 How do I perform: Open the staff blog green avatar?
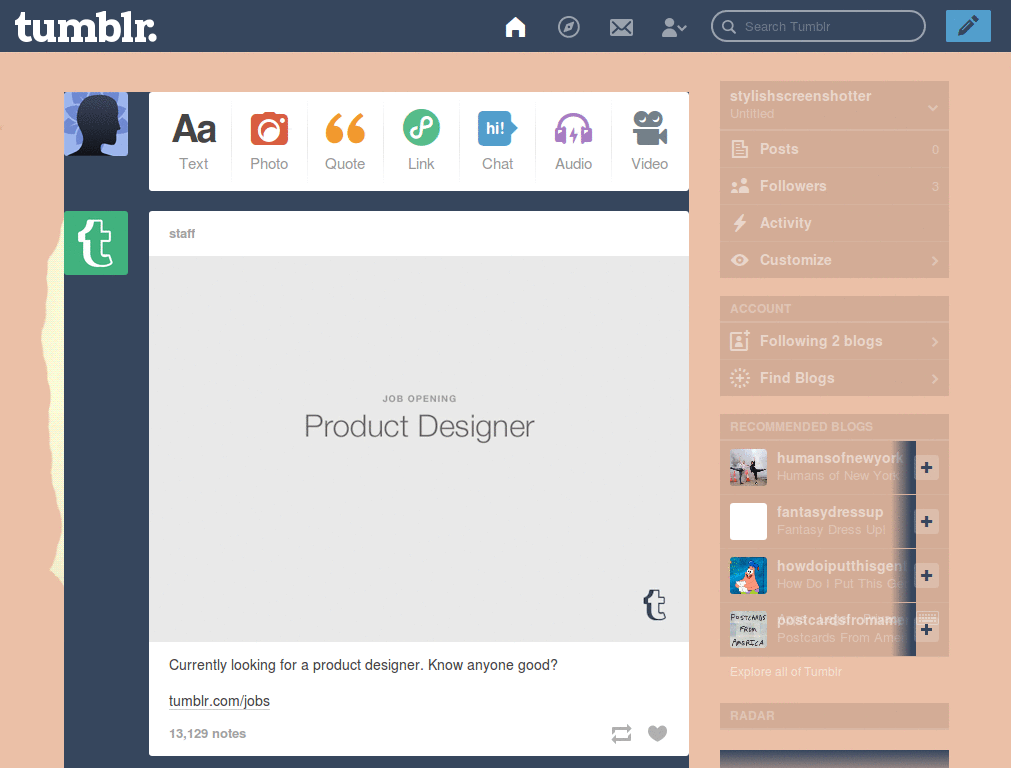pos(96,243)
